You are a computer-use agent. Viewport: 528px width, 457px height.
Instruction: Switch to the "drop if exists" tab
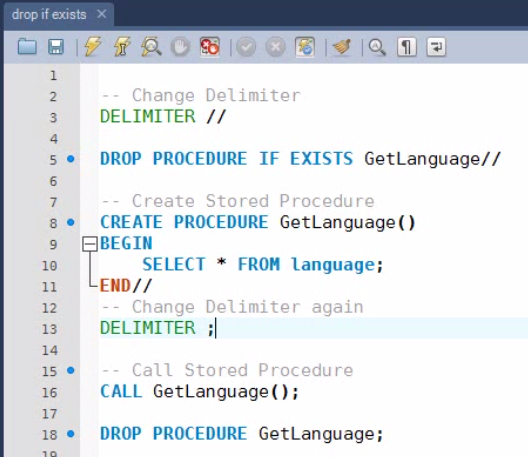coord(49,14)
